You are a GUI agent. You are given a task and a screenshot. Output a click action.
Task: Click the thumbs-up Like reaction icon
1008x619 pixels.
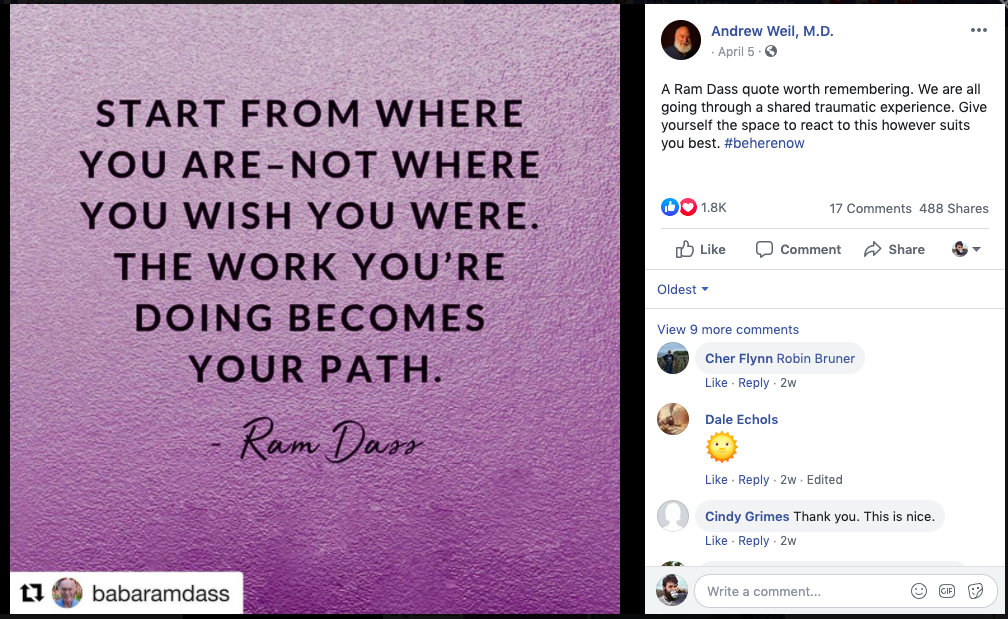pos(669,207)
